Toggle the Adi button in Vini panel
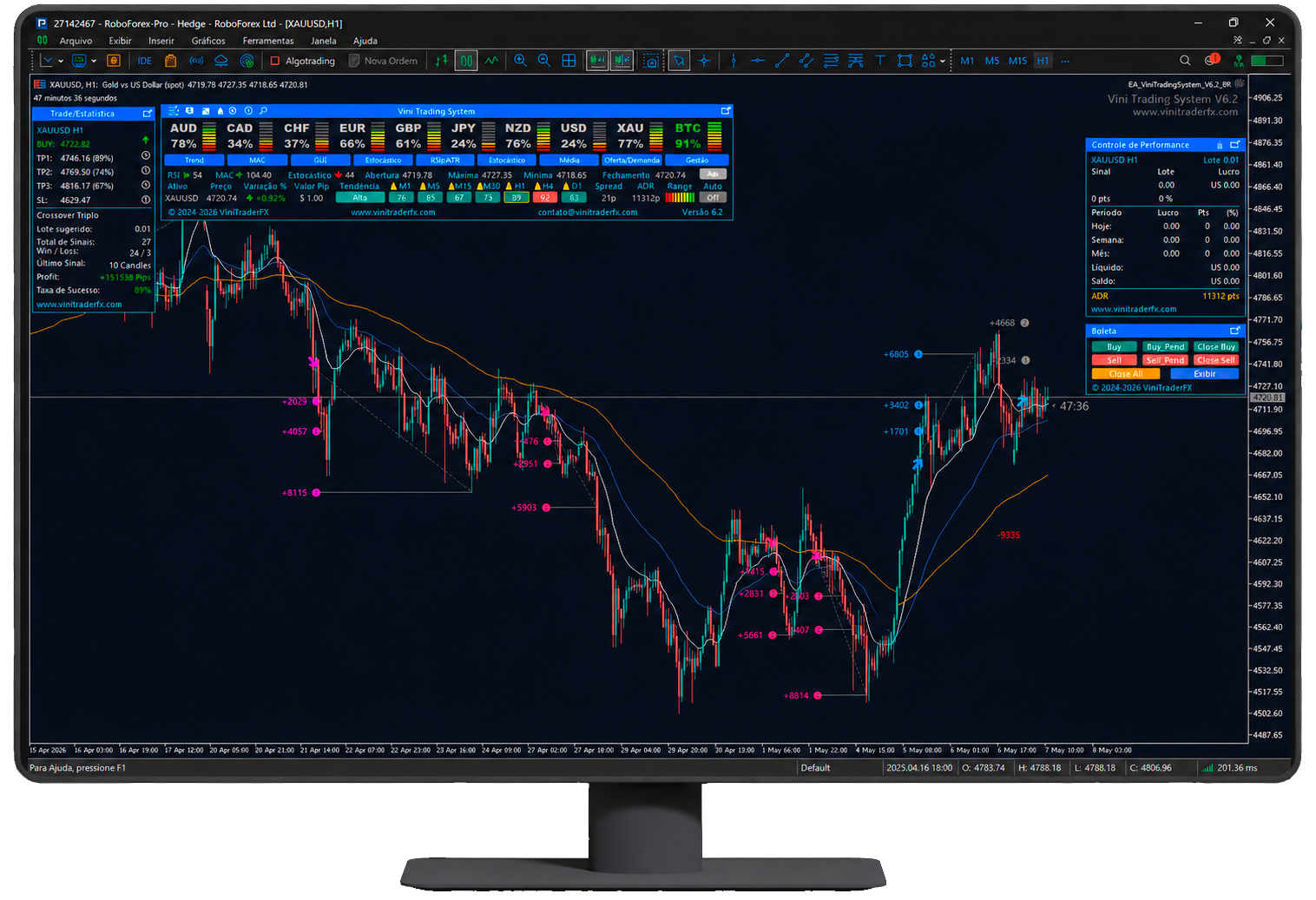The width and height of the screenshot is (1316, 900). [x=713, y=174]
